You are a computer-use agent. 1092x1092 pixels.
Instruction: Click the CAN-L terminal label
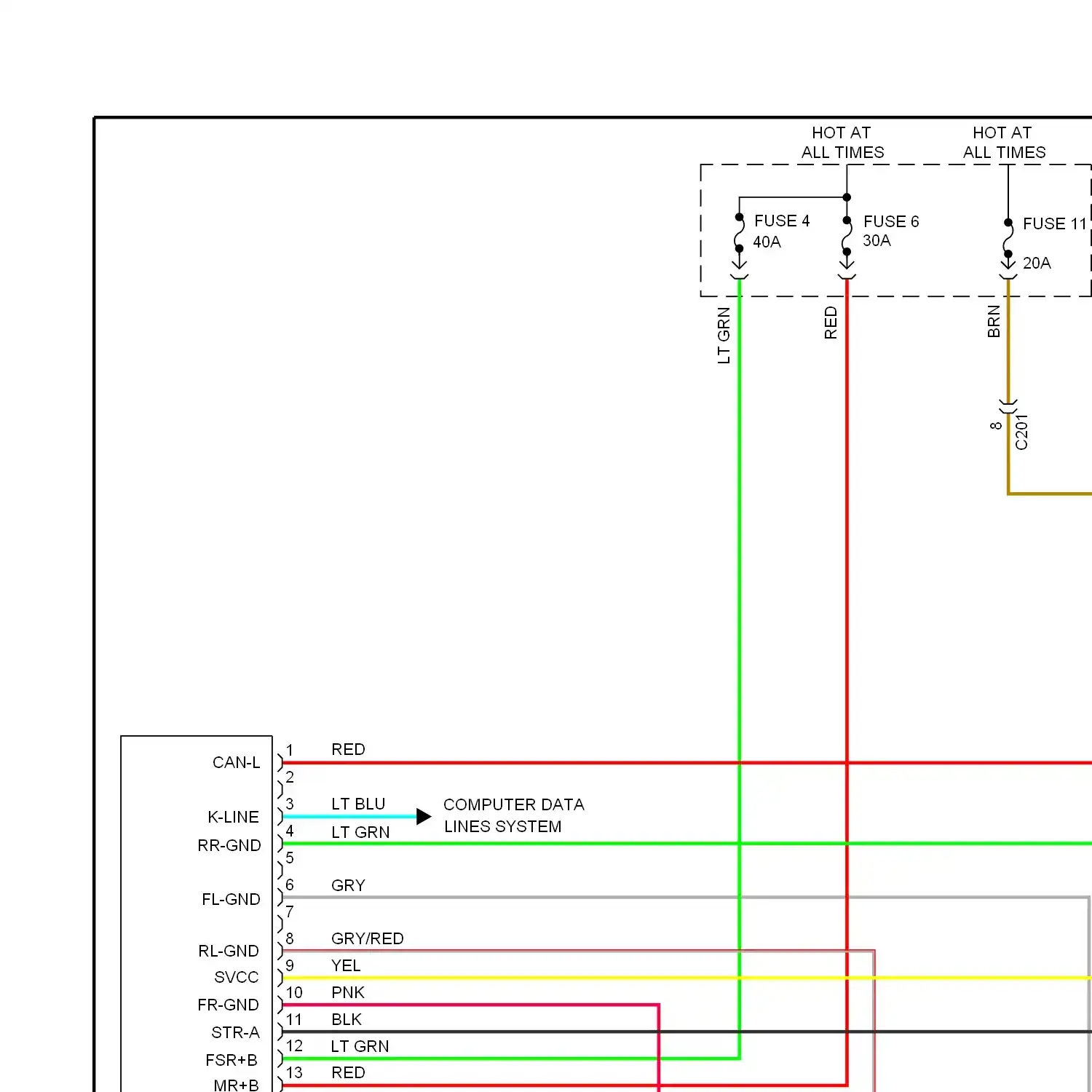pyautogui.click(x=236, y=762)
